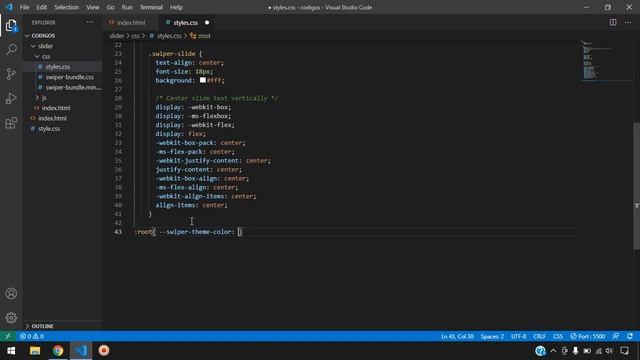Change indentation via Spaces: 2
Viewport: 640px width, 360px height.
click(492, 336)
